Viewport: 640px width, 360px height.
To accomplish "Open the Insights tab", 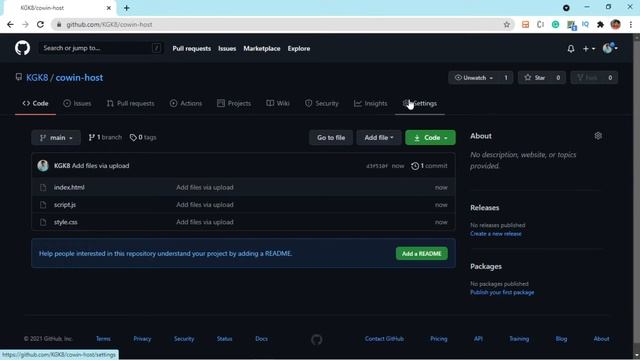I will coord(371,103).
